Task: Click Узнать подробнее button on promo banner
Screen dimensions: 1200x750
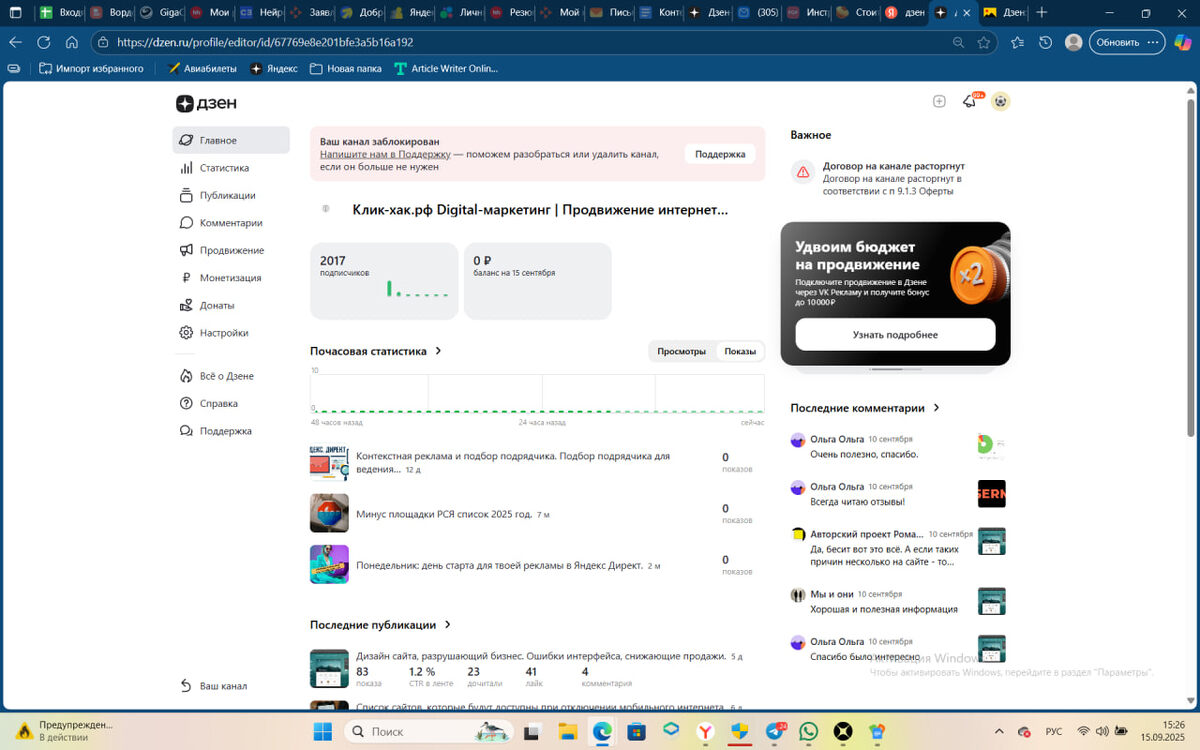Action: [895, 335]
